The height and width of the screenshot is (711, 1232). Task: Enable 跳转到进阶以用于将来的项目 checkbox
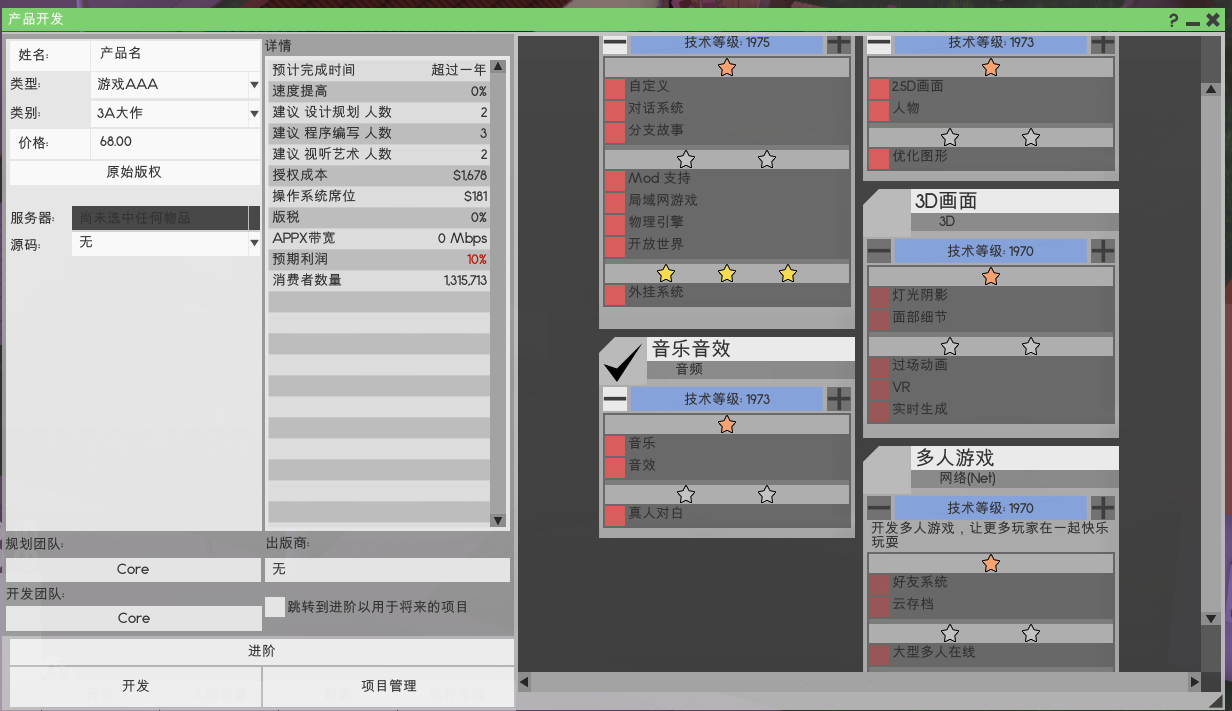[x=275, y=607]
